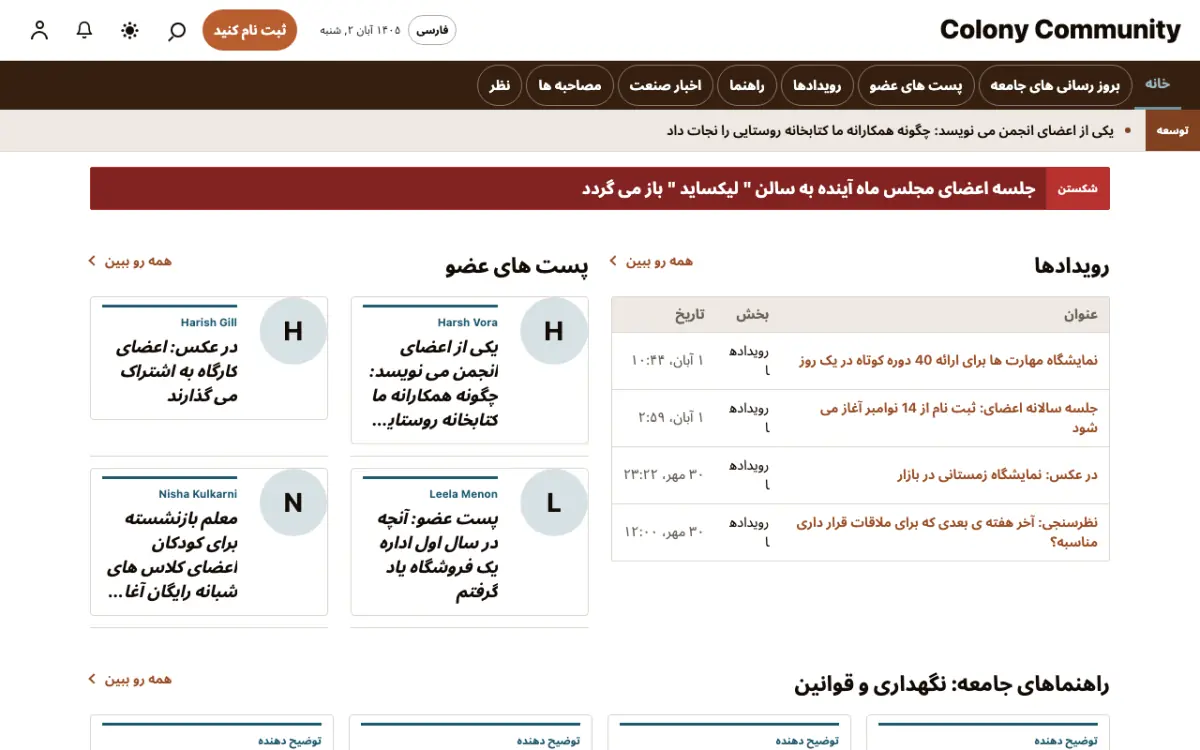Click همه رو ببین beside پست های عضو

(138, 261)
